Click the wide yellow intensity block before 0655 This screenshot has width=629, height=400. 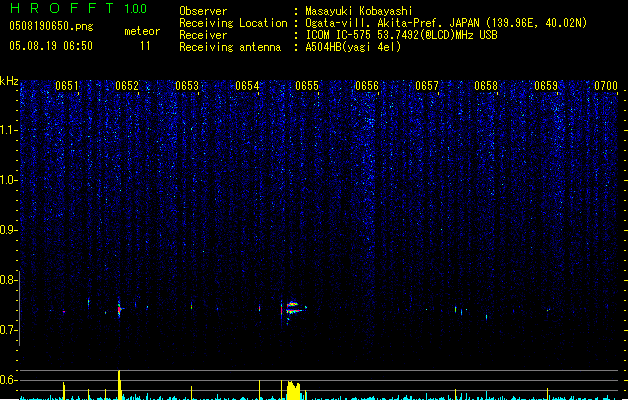pos(293,390)
